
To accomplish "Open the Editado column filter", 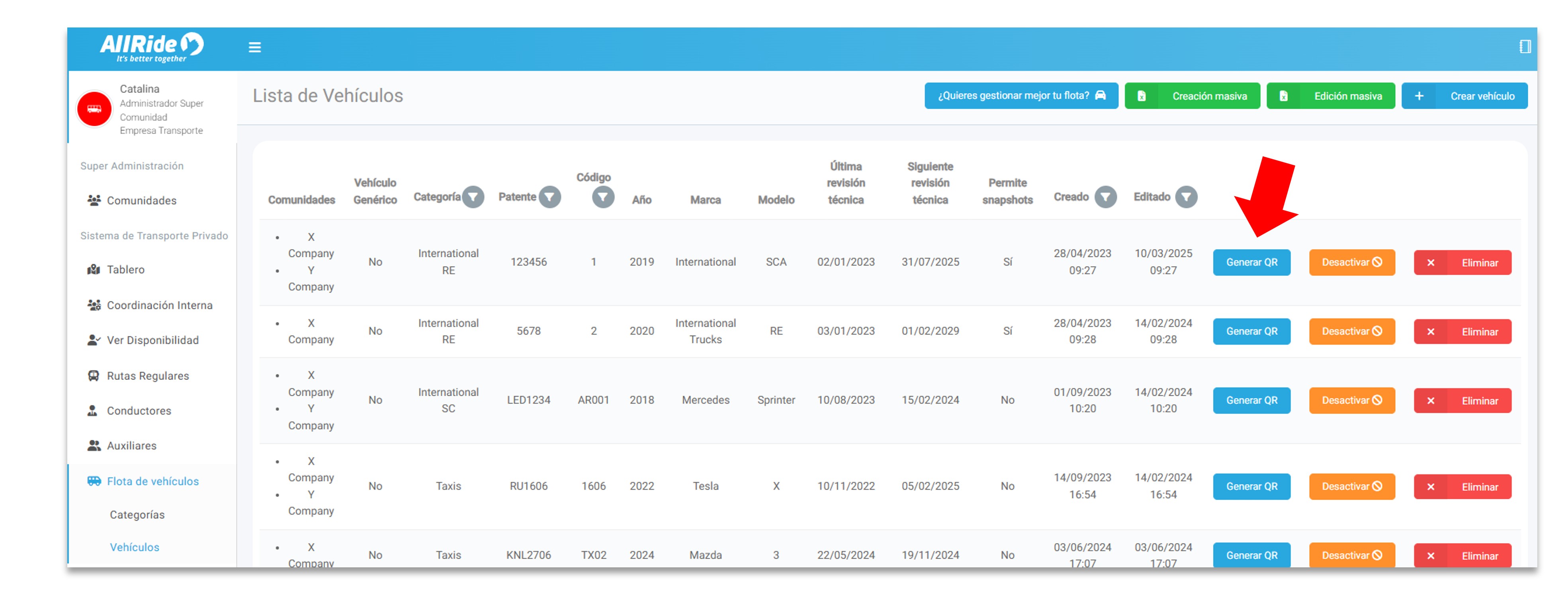I will 1186,197.
